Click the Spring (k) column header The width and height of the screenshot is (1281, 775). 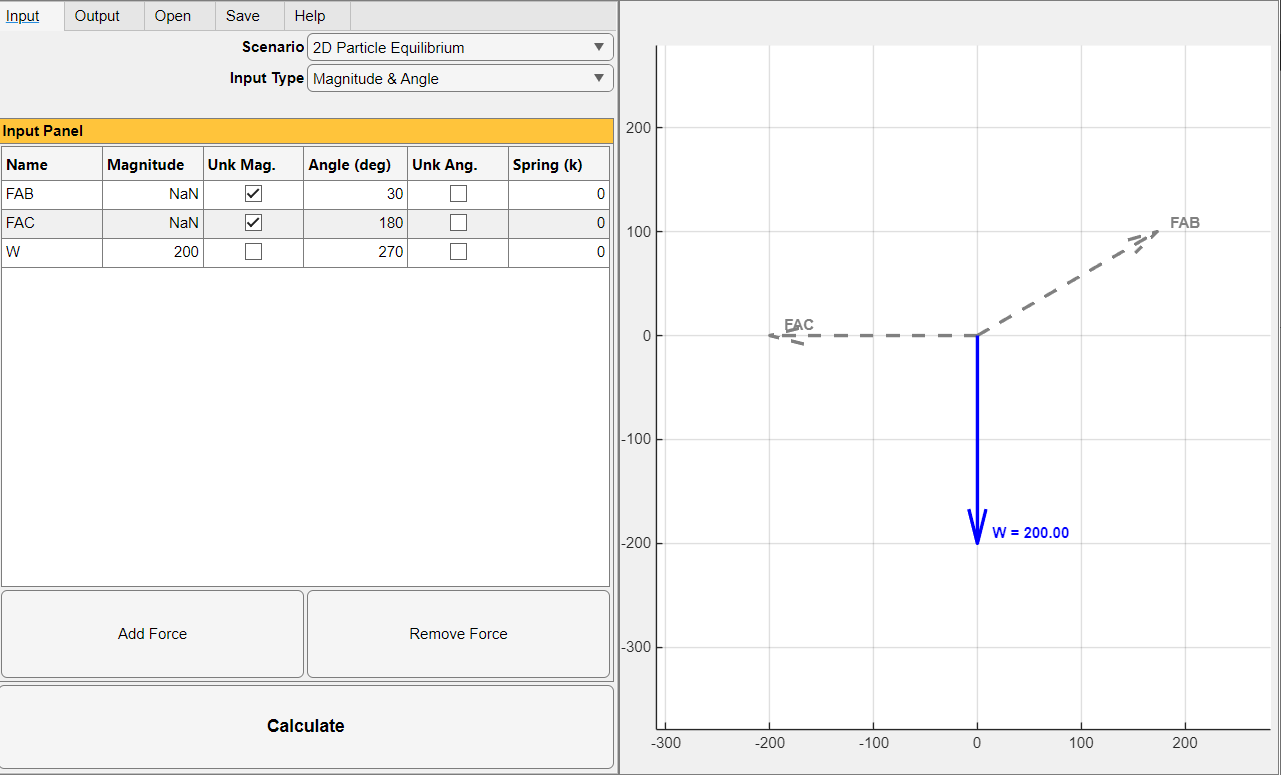click(559, 164)
